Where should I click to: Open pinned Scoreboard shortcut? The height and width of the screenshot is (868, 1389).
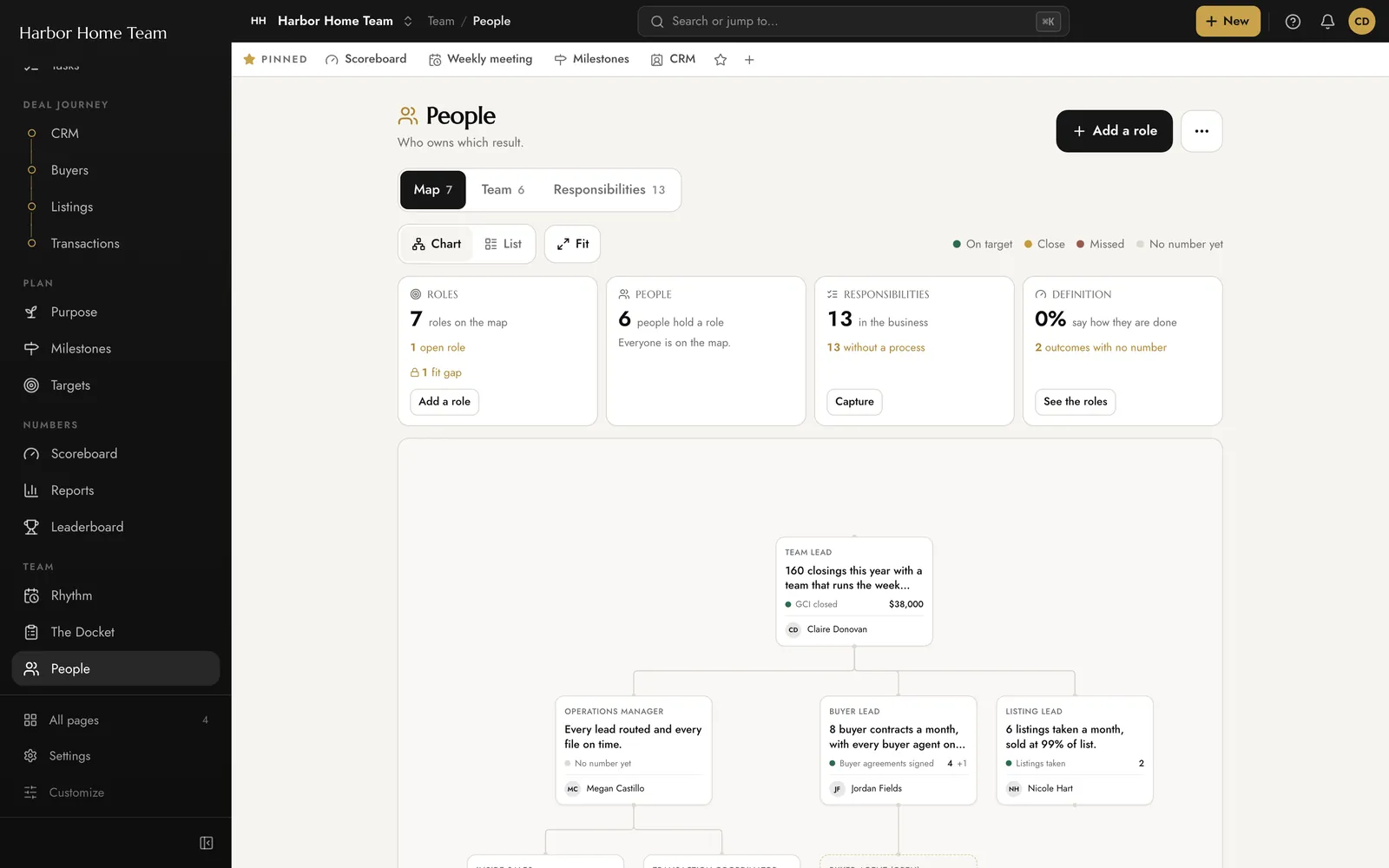tap(365, 59)
